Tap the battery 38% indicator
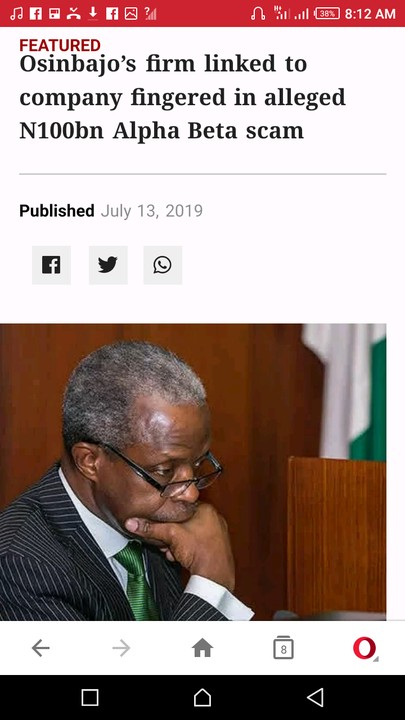 pos(327,14)
